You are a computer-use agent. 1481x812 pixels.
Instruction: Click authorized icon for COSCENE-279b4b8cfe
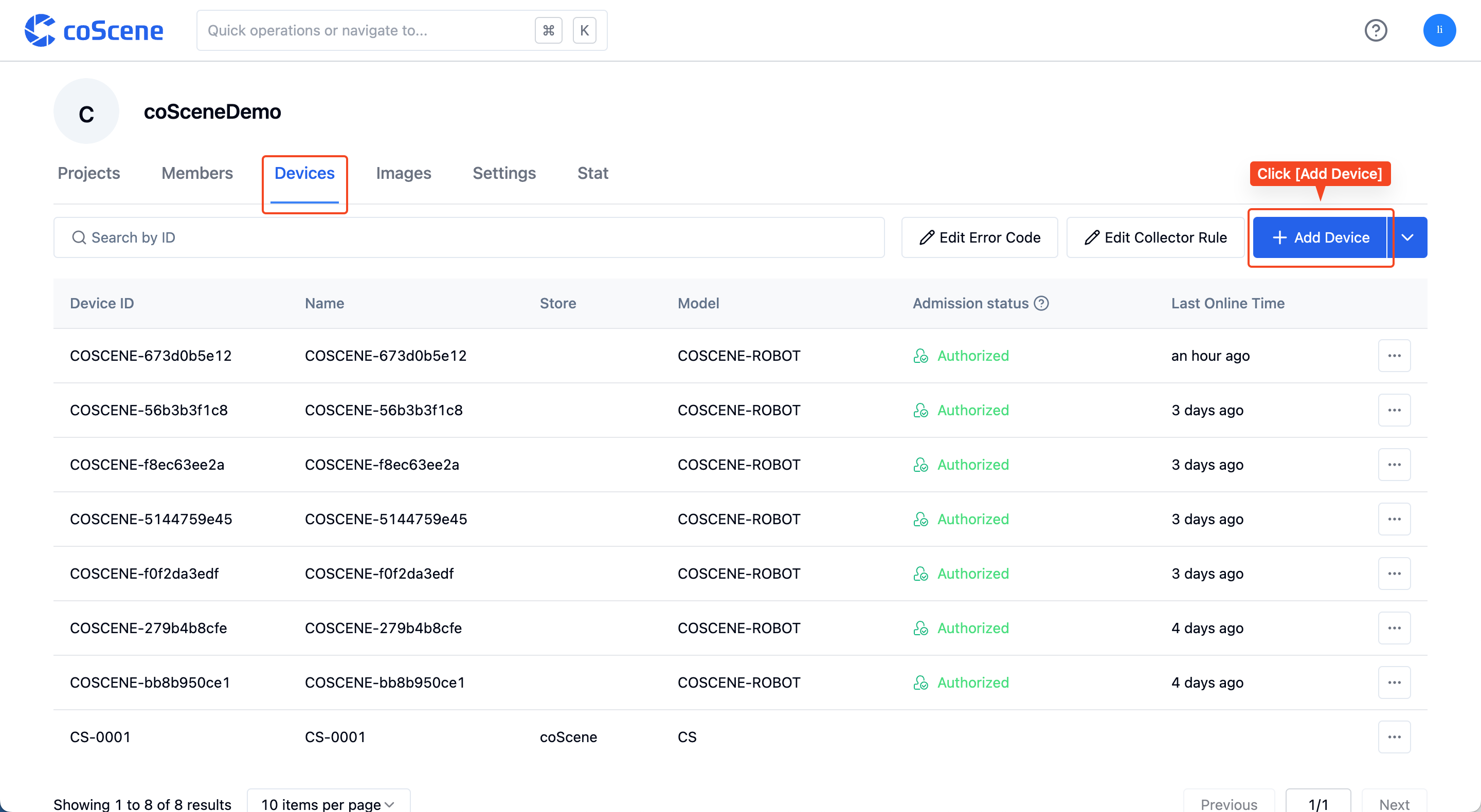(x=920, y=628)
